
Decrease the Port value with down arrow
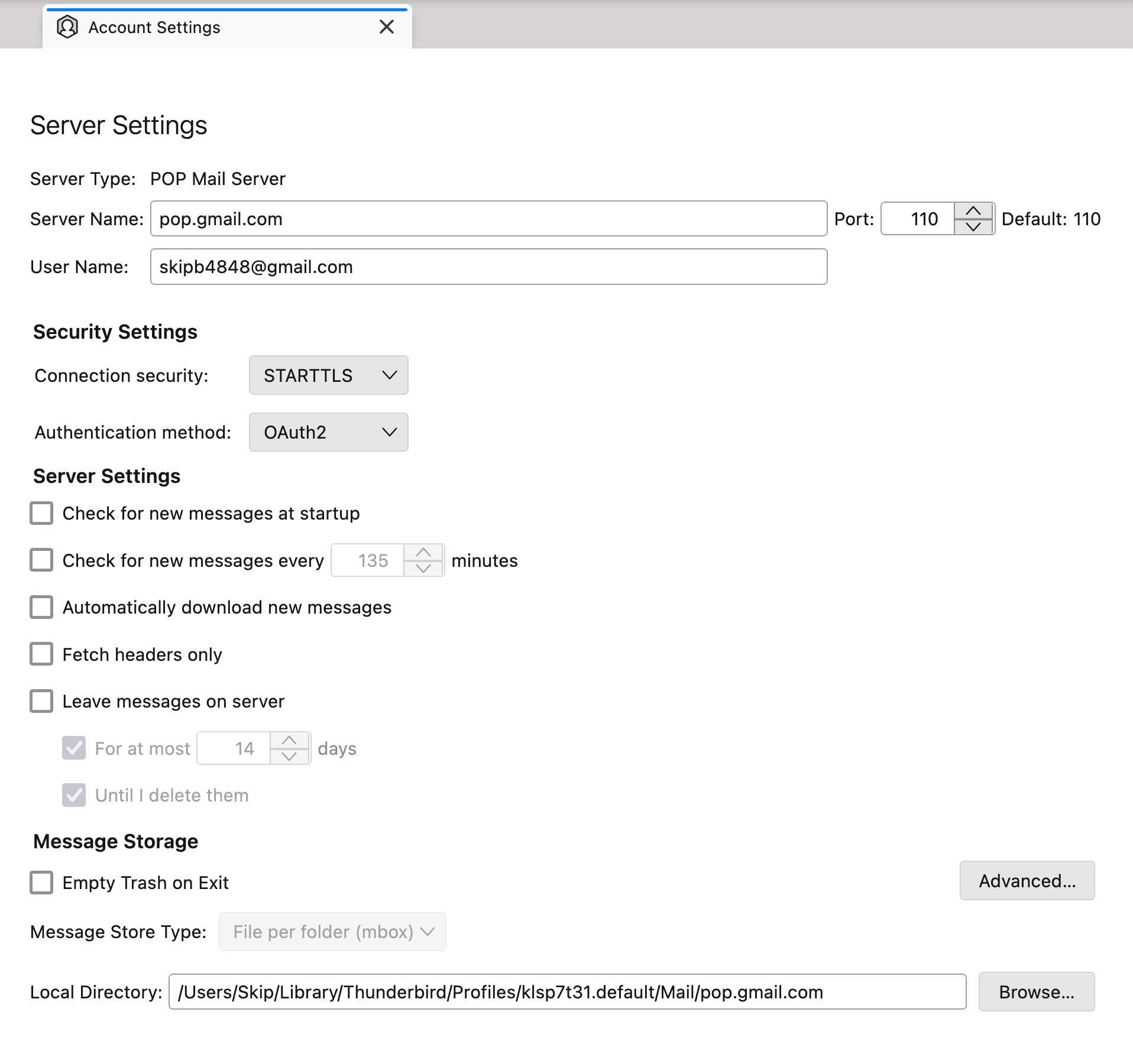973,226
